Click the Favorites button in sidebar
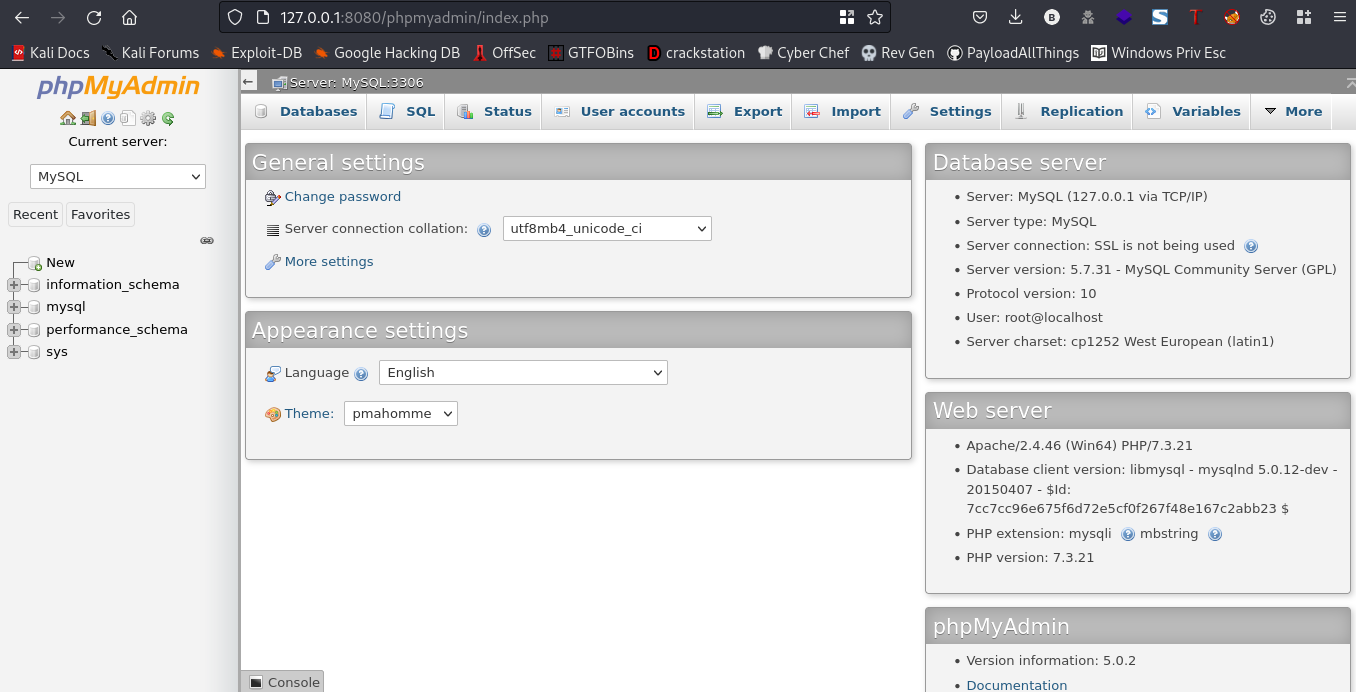 pos(100,214)
